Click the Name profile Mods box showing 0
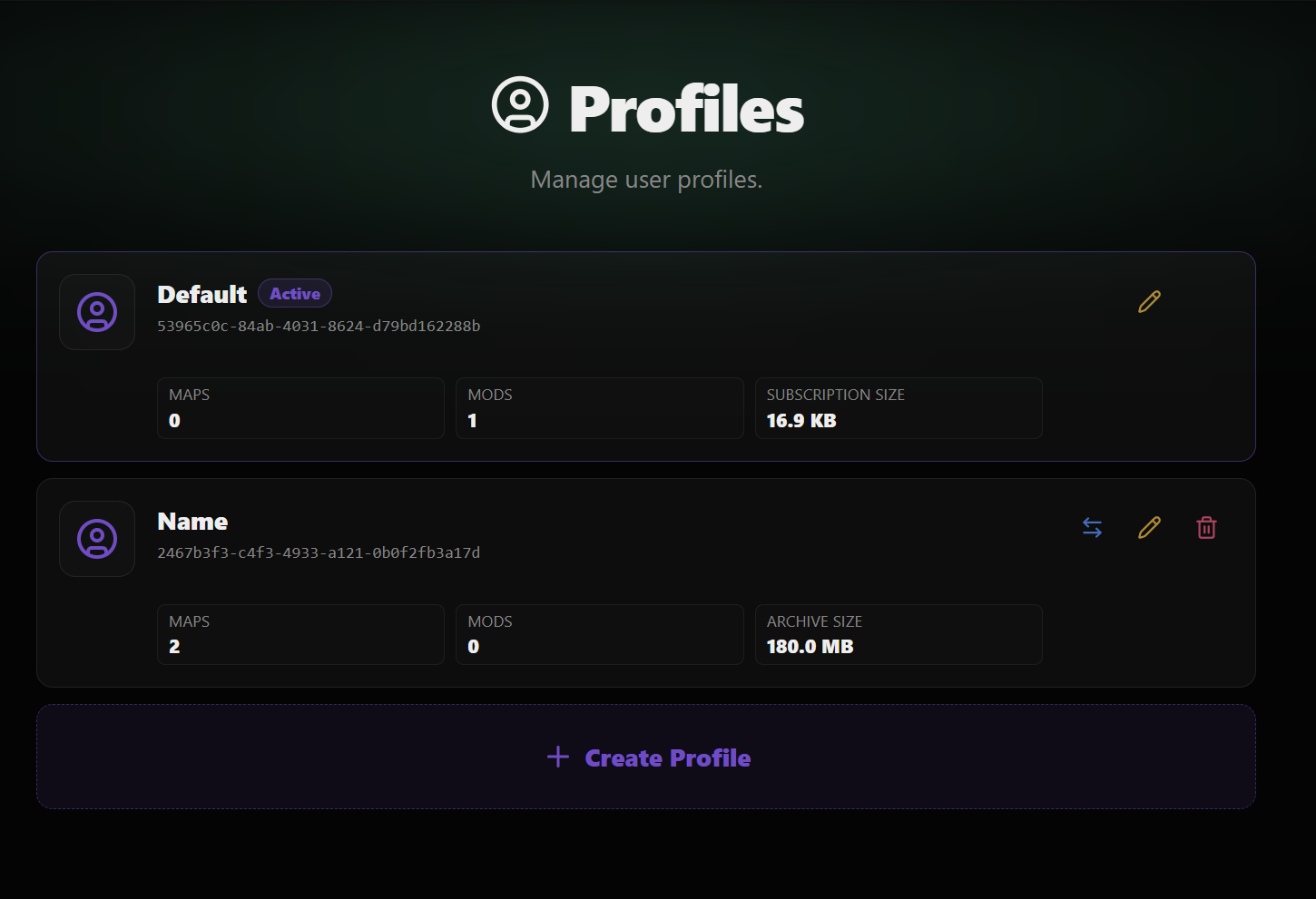 tap(599, 634)
